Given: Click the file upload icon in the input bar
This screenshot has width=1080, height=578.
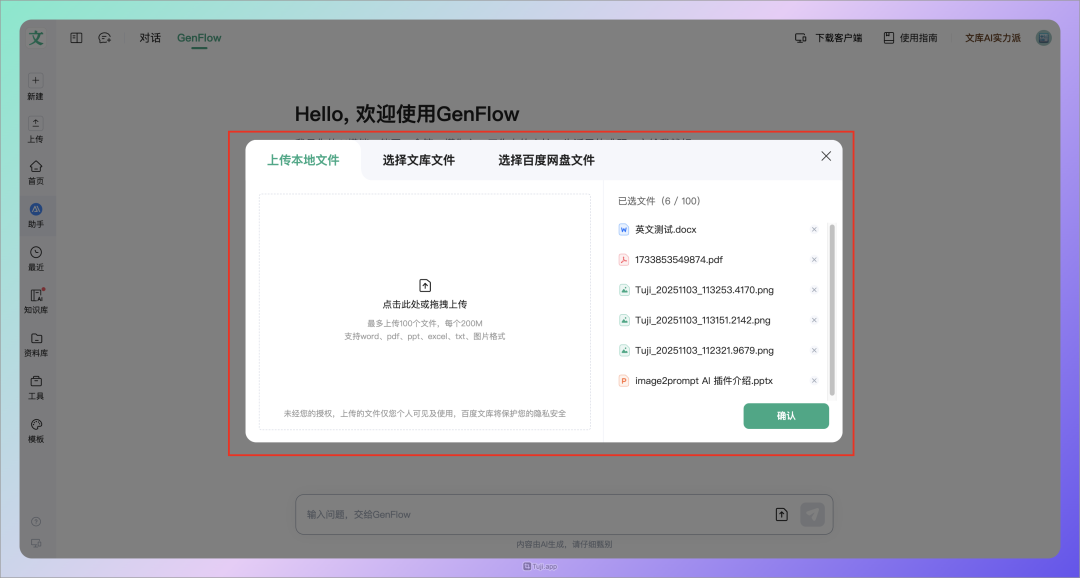Looking at the screenshot, I should tap(781, 513).
